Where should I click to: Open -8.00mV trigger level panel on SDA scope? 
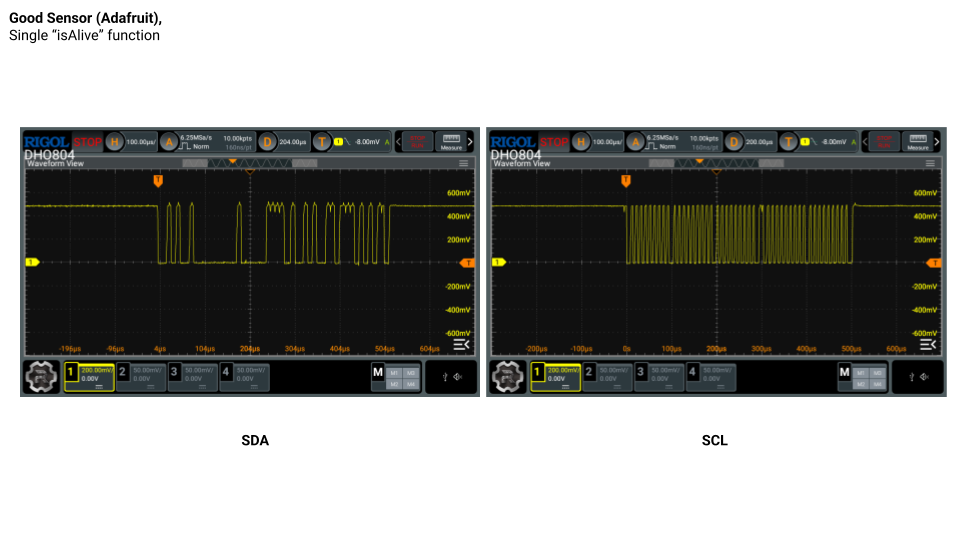(x=362, y=142)
